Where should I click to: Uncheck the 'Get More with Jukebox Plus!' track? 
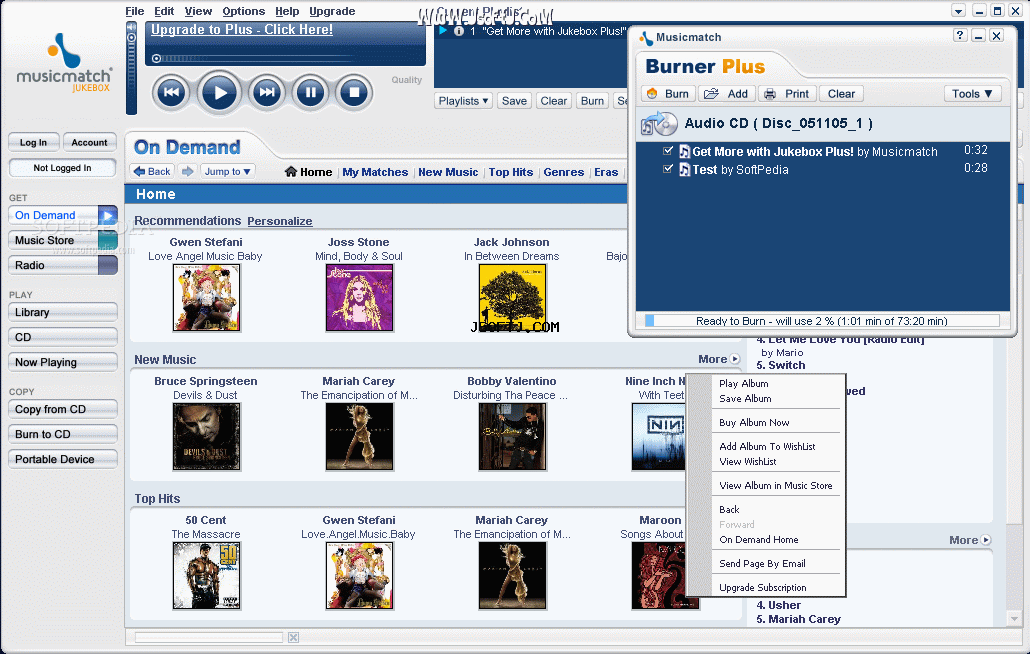pyautogui.click(x=668, y=151)
